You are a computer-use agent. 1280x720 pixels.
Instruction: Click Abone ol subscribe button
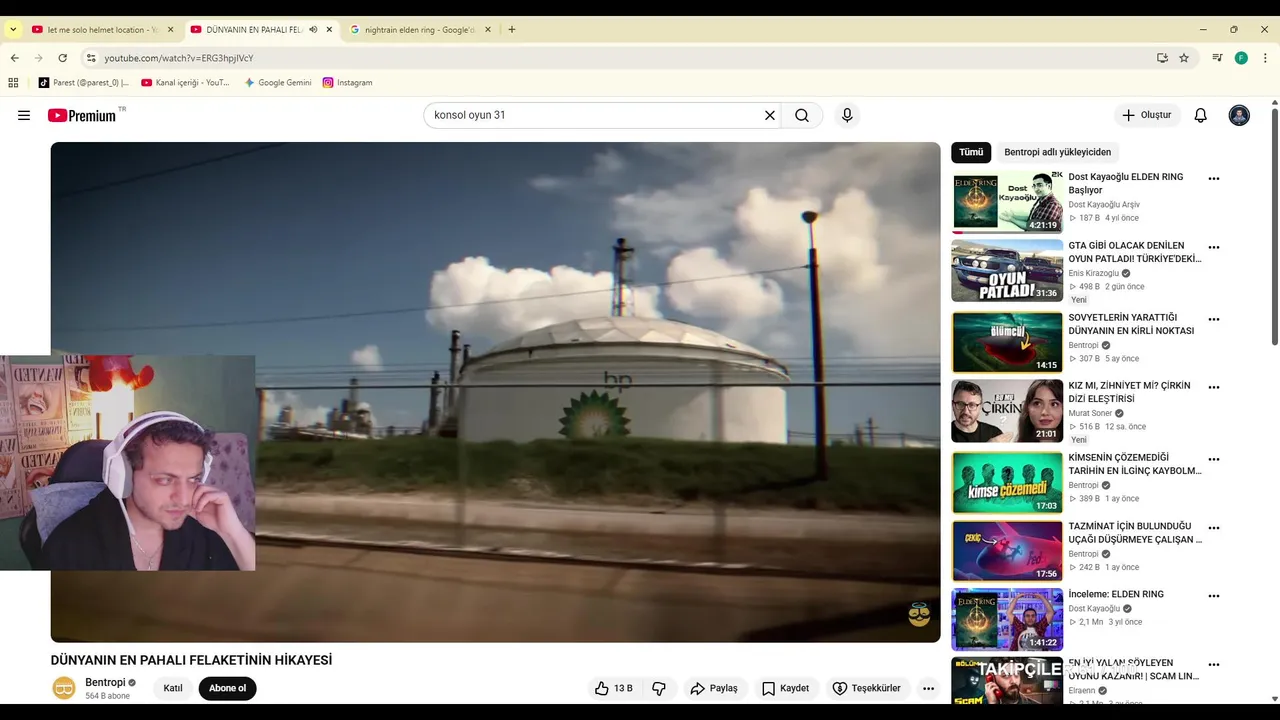pyautogui.click(x=227, y=688)
